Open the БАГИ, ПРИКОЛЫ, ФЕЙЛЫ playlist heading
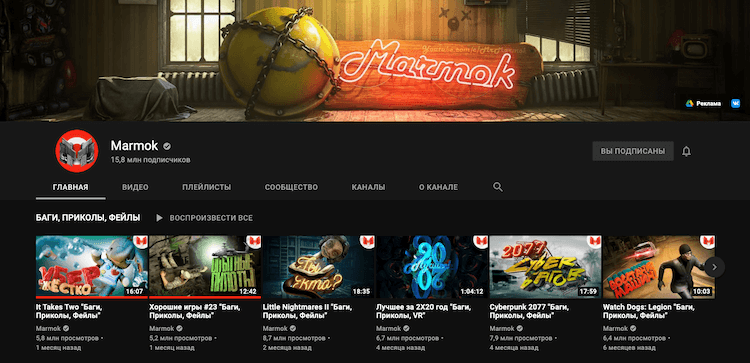 click(88, 218)
